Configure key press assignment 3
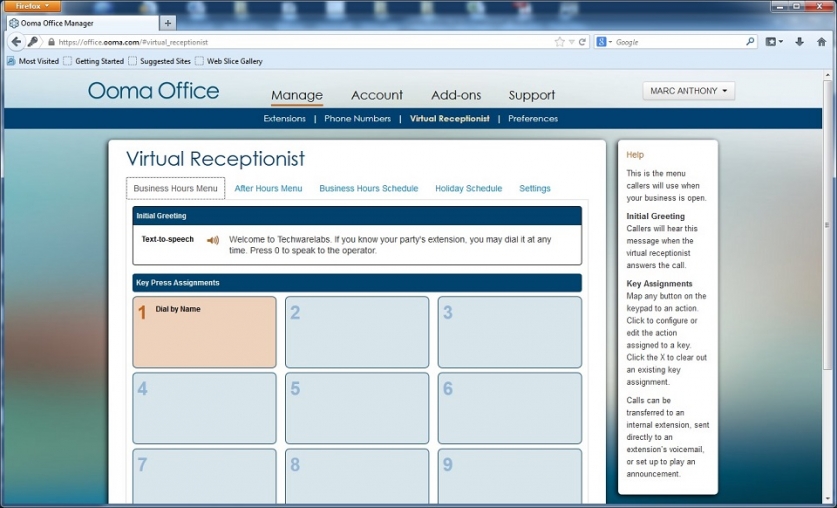The height and width of the screenshot is (508, 837). [x=510, y=332]
